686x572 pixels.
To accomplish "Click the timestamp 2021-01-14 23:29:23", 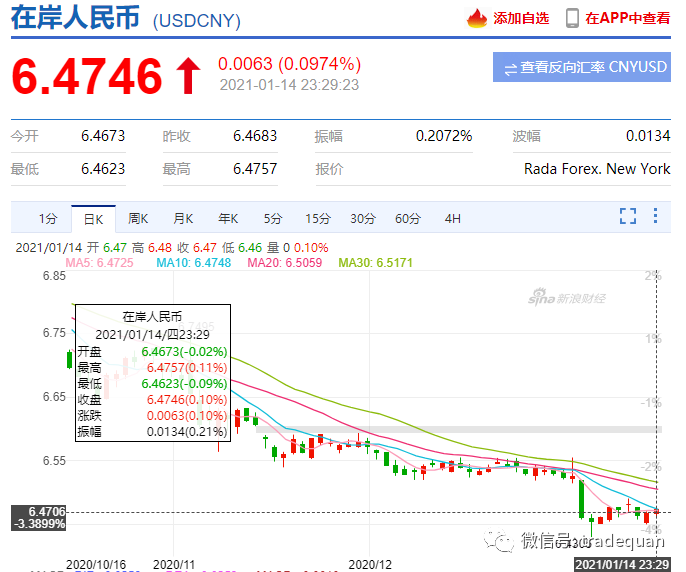I will [x=289, y=85].
